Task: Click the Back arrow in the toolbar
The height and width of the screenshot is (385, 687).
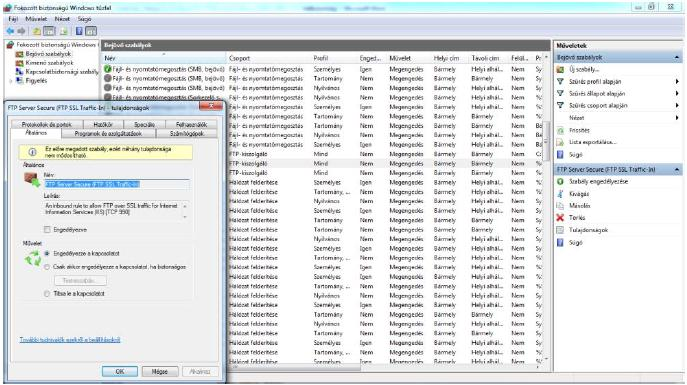Action: tap(10, 32)
